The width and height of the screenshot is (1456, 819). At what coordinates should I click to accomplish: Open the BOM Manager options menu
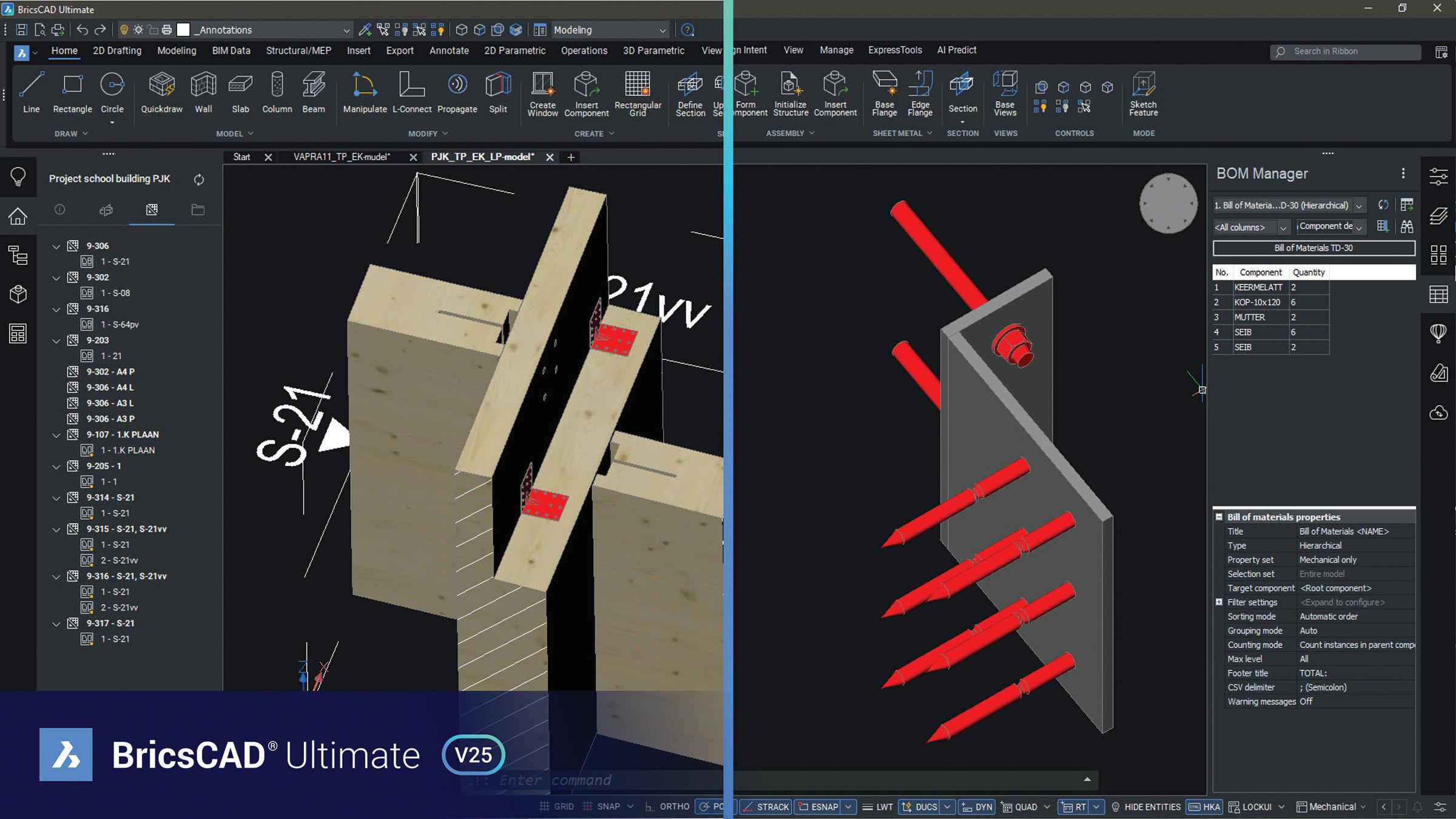(1403, 174)
